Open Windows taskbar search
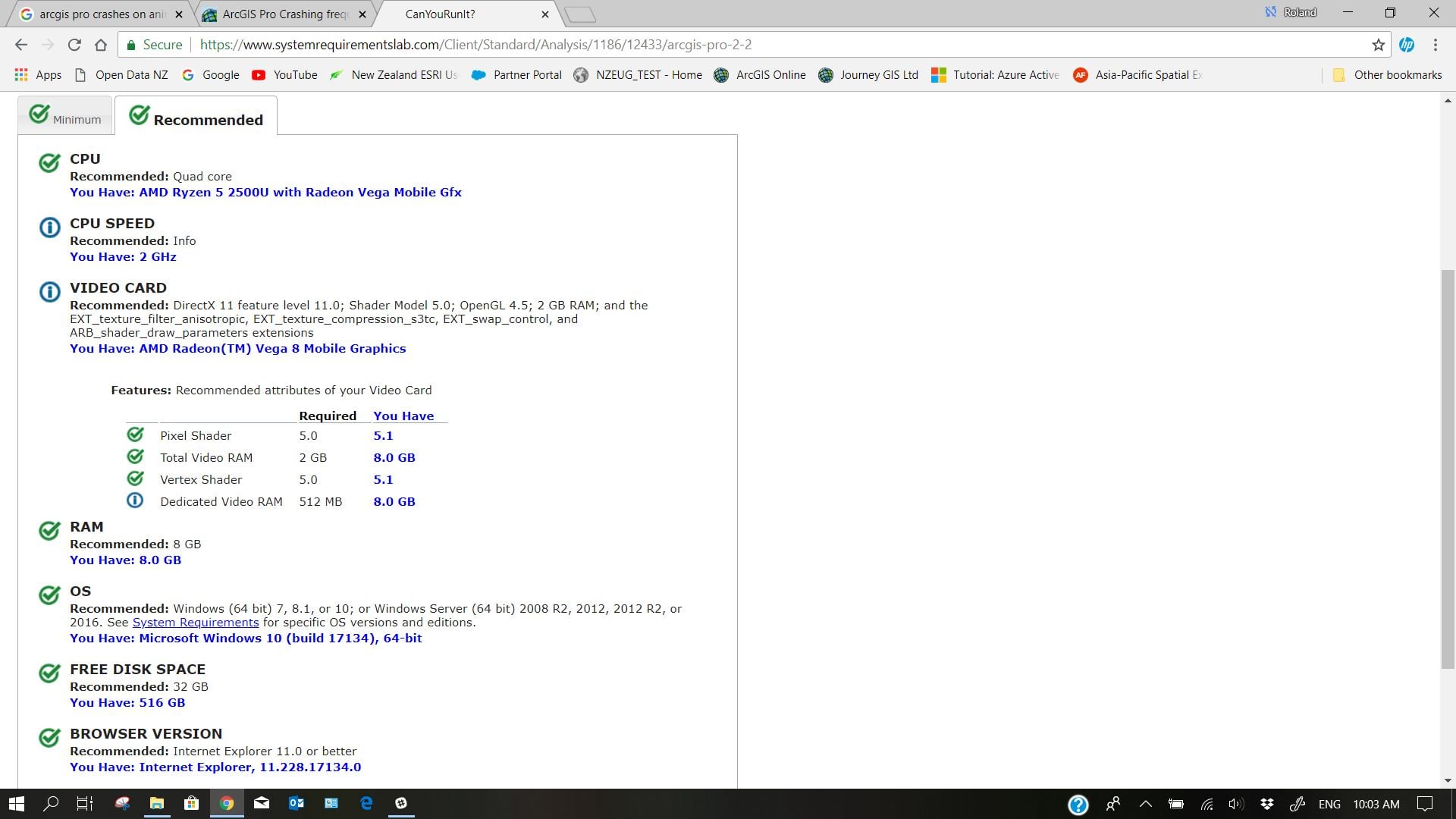Screen dimensions: 1456x819 pyautogui.click(x=51, y=804)
